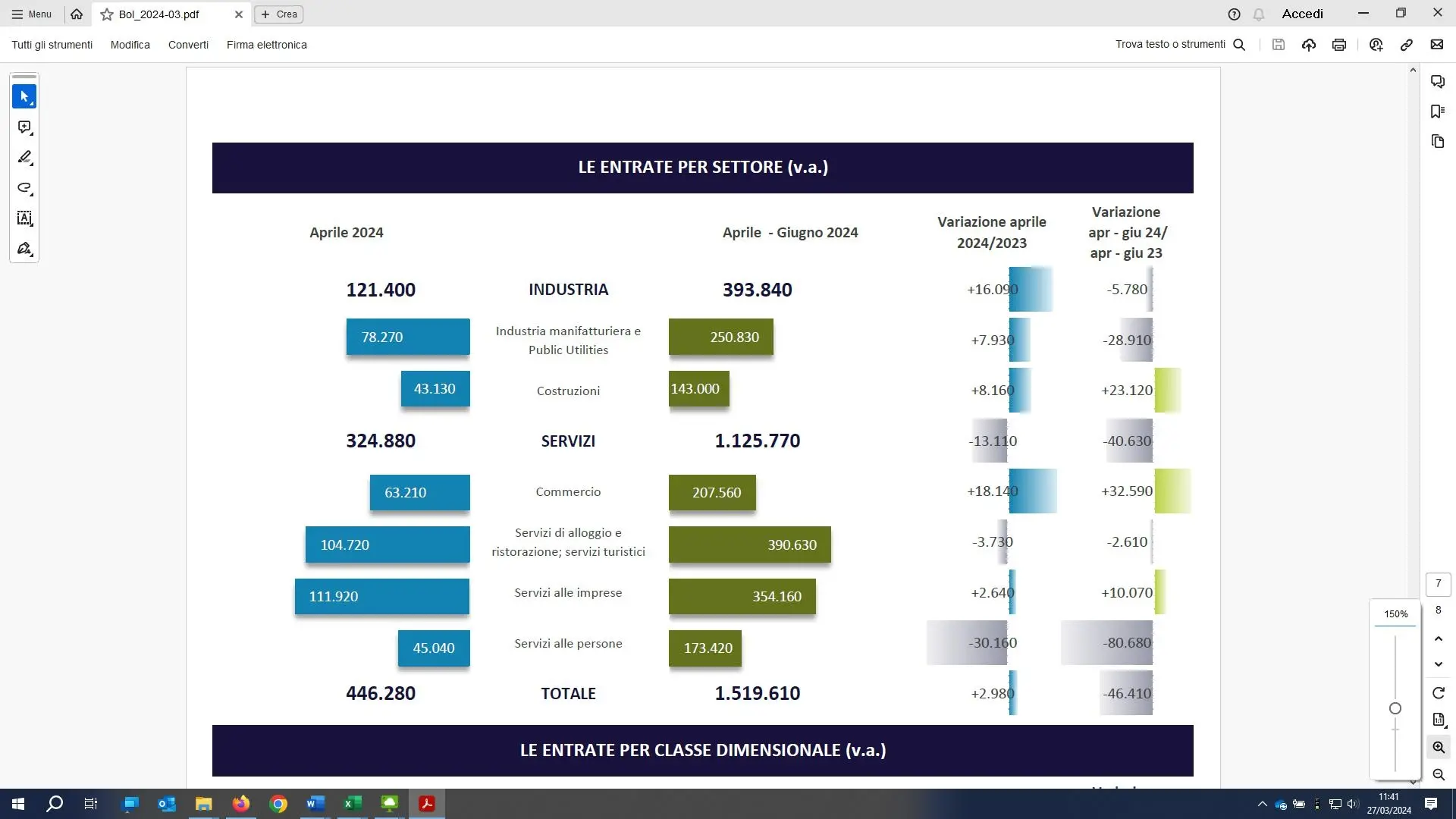Click vertical scrollbar up arrow

tap(1413, 71)
